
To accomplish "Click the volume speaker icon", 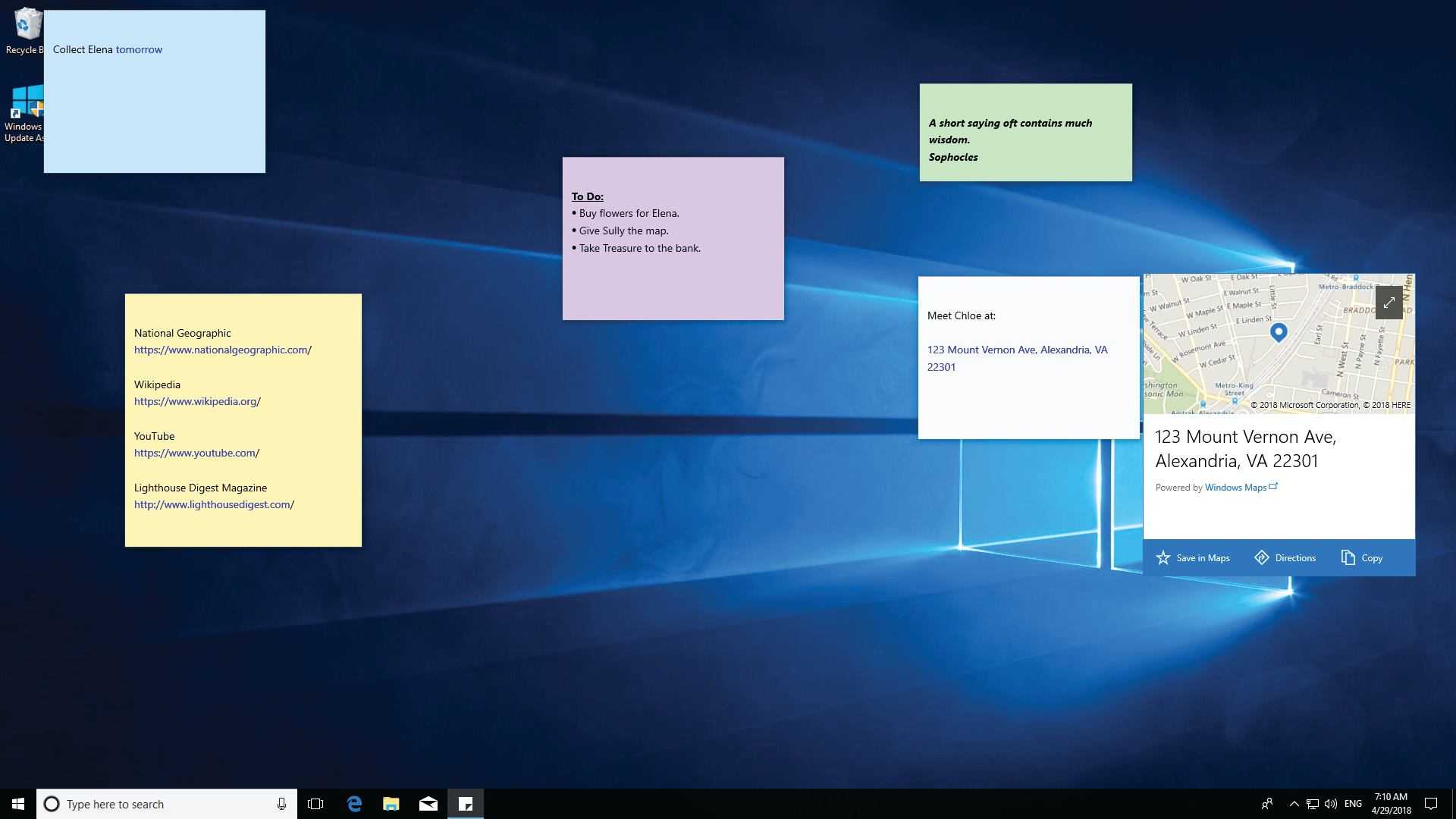I will (1331, 804).
